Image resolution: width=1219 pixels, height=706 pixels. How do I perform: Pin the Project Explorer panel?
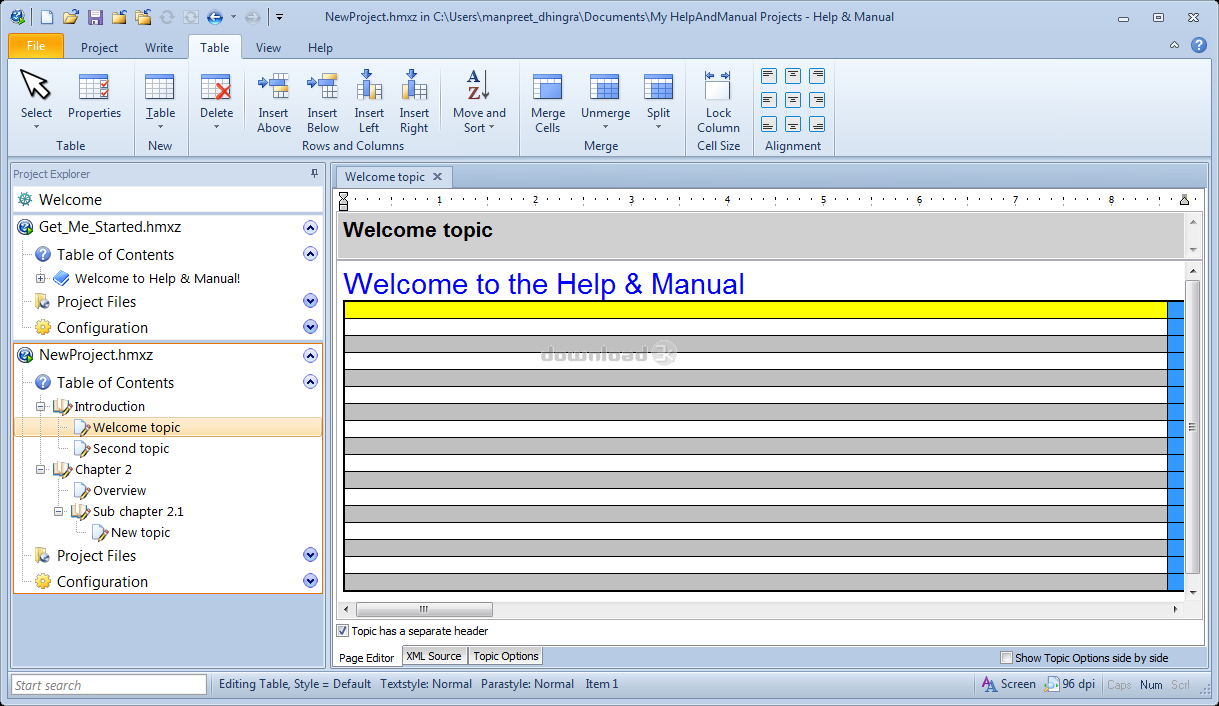pyautogui.click(x=315, y=174)
